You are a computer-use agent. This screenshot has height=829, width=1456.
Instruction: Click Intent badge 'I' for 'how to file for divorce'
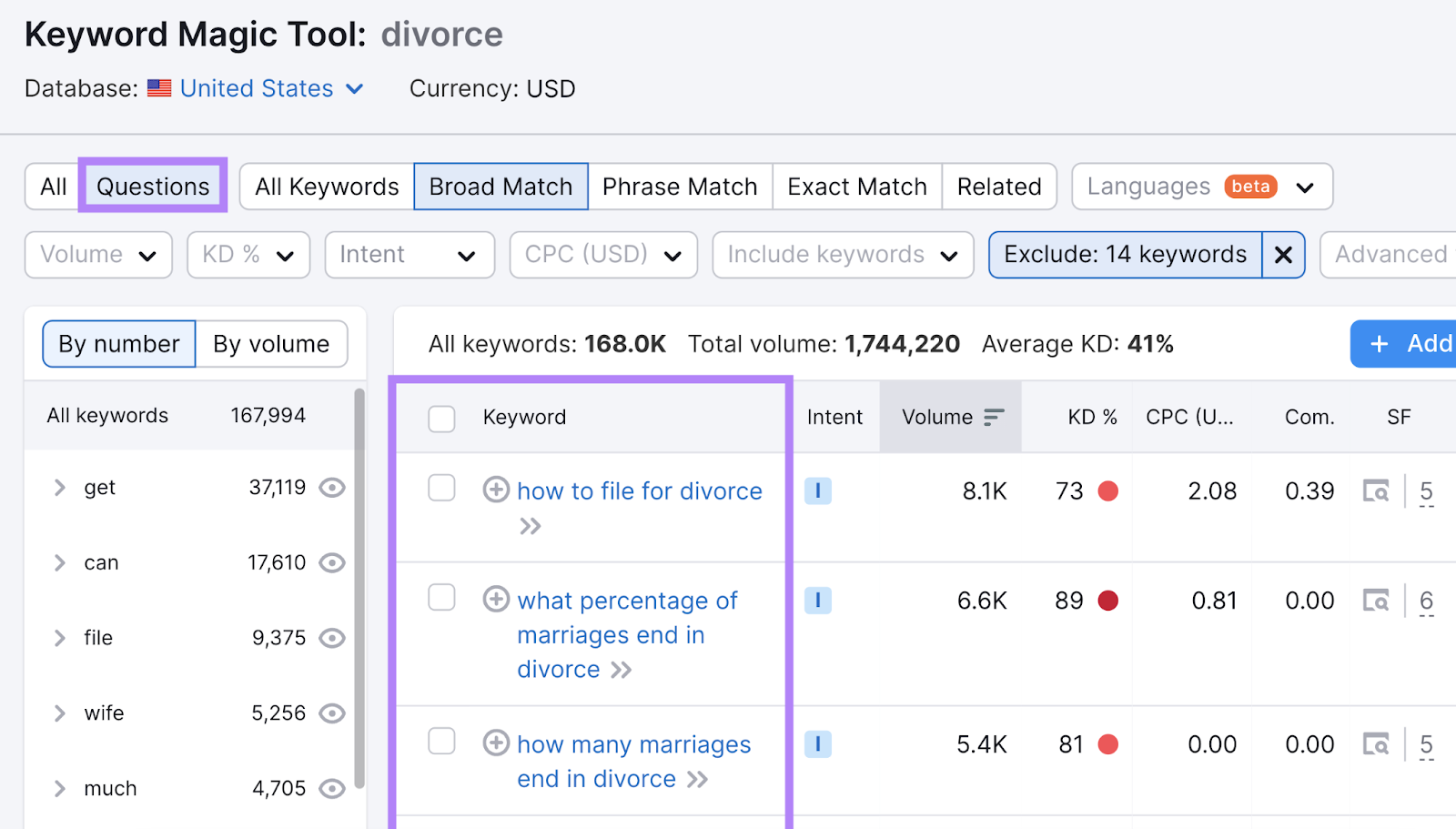(x=818, y=491)
